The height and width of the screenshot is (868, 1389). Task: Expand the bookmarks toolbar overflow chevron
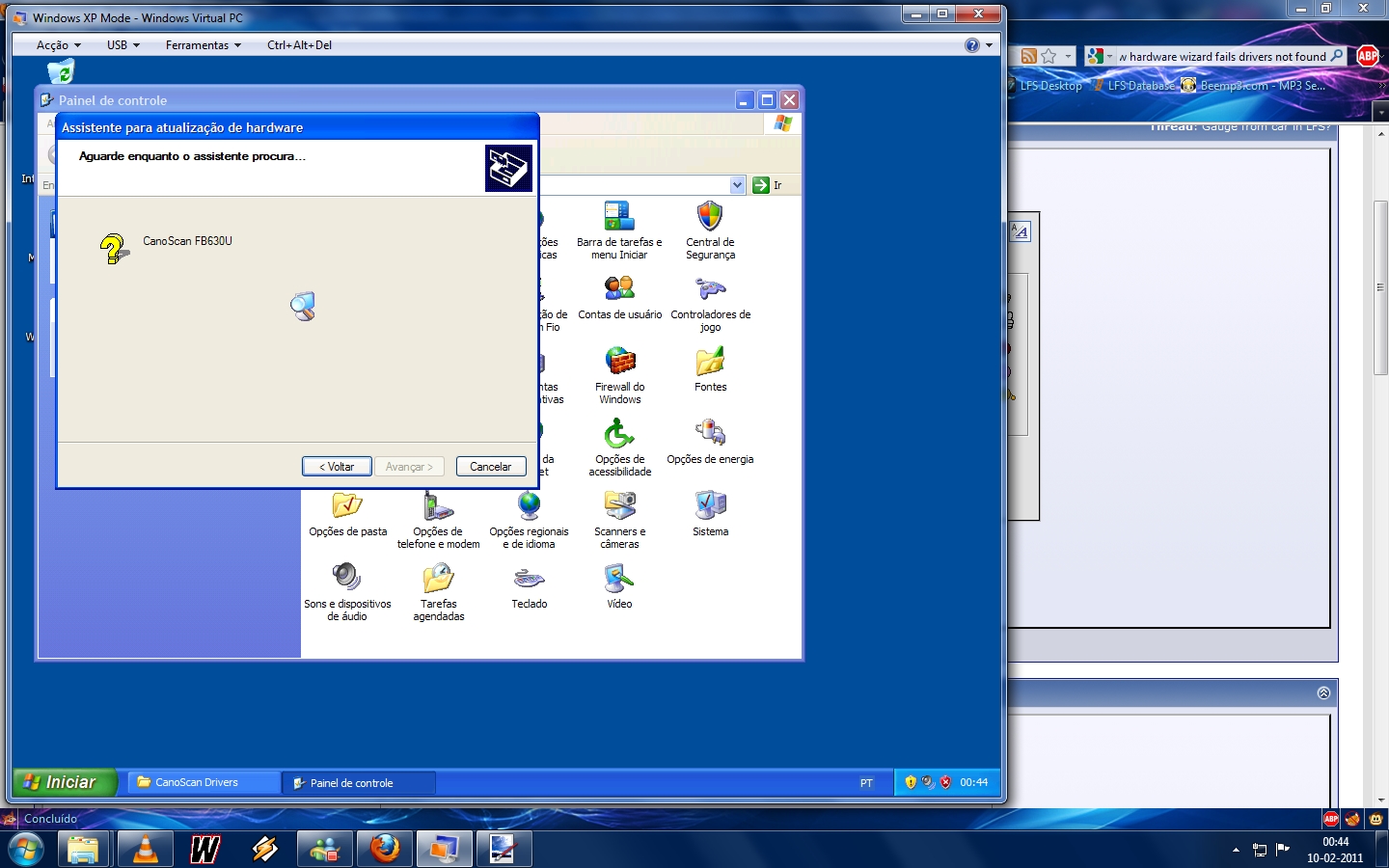pyautogui.click(x=1381, y=86)
